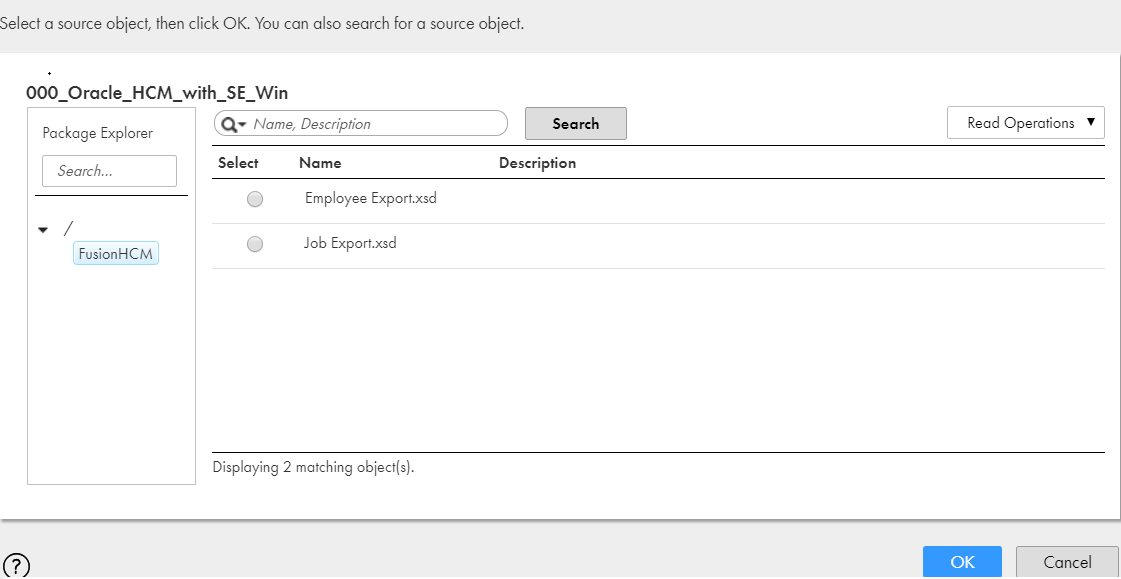Screen dimensions: 1121x579
Task: Focus the Name, Description search field
Action: [x=360, y=124]
